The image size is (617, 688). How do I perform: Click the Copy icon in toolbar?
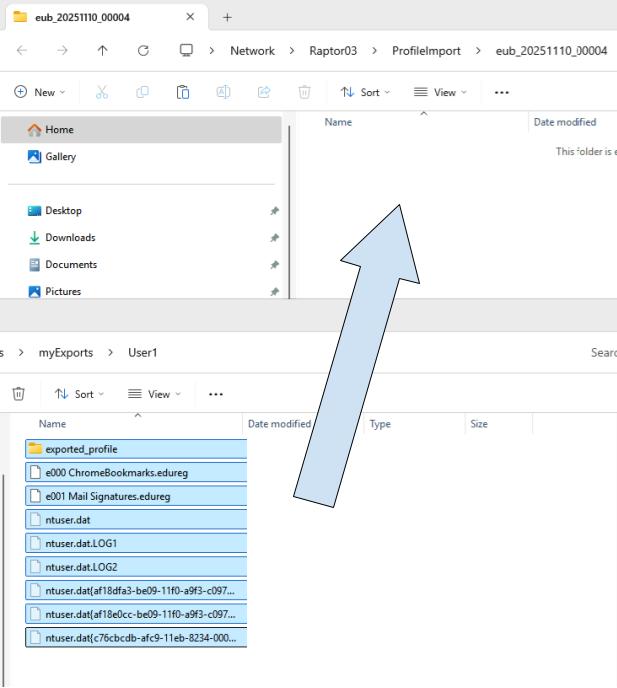click(142, 92)
